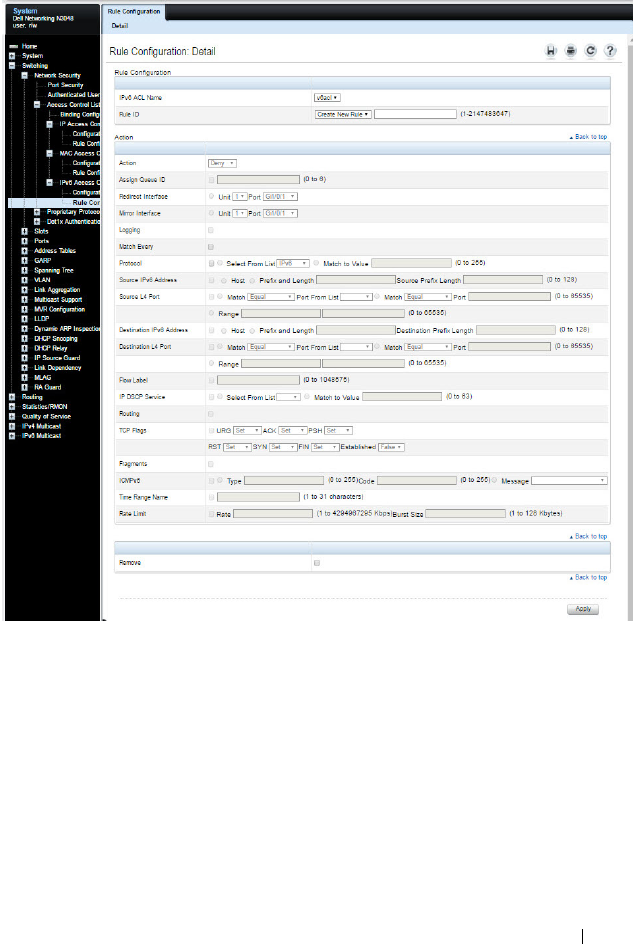Screen dimensions: 641x944
Task: Expand the VLAN tree node
Action: (25, 280)
